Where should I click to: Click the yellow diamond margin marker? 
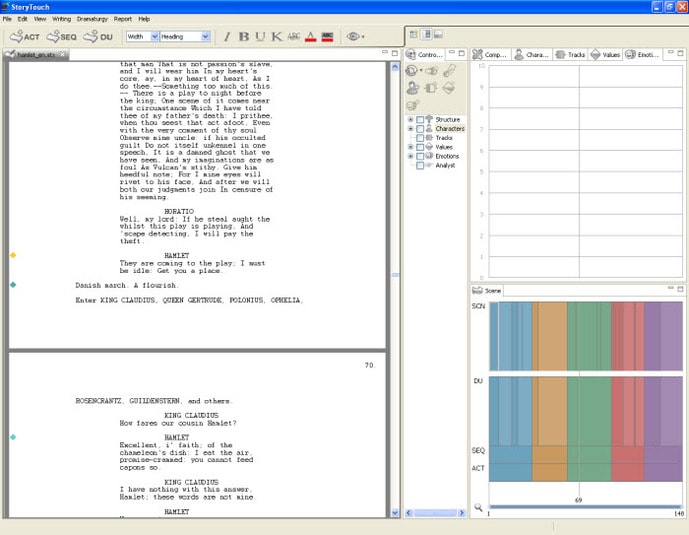coord(13,255)
